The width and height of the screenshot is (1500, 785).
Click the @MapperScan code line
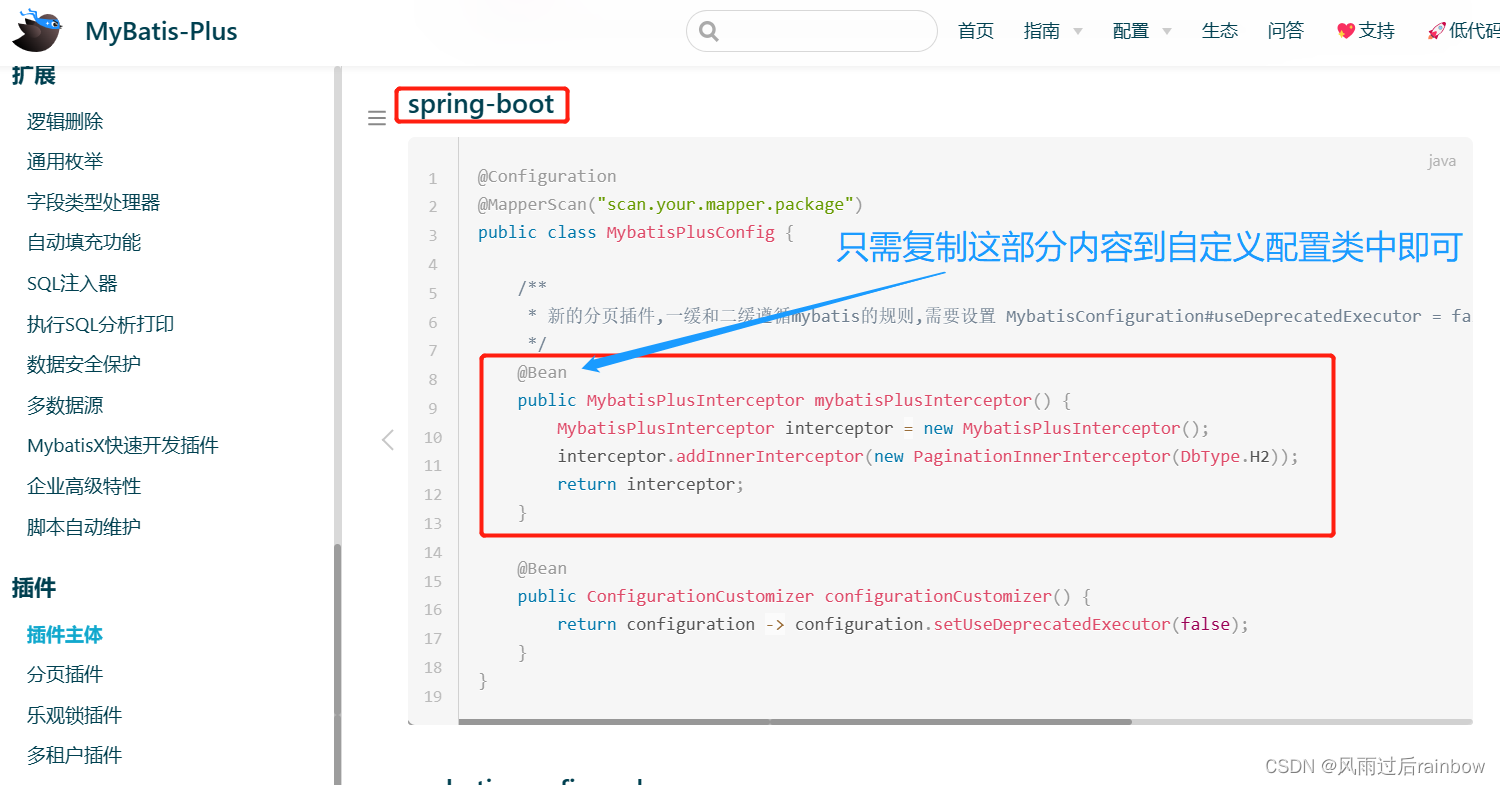coord(670,204)
